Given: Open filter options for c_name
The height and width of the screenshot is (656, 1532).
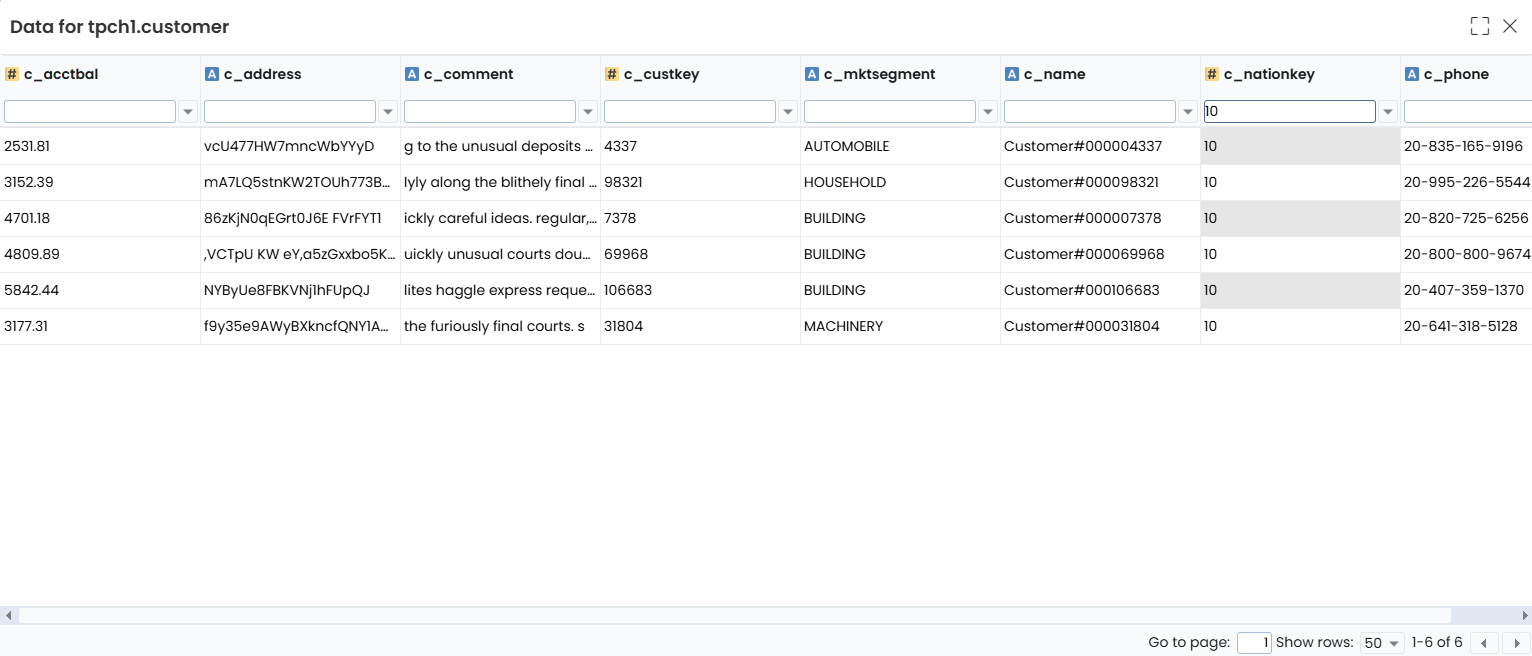Looking at the screenshot, I should pos(1188,112).
